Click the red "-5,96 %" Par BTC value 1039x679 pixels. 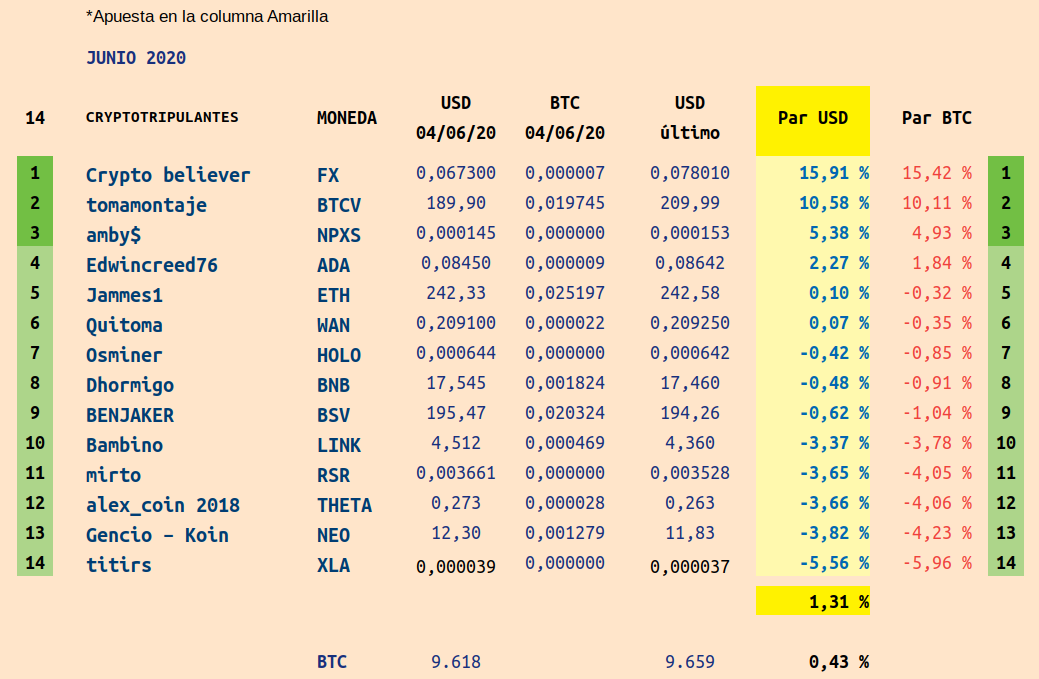point(936,563)
